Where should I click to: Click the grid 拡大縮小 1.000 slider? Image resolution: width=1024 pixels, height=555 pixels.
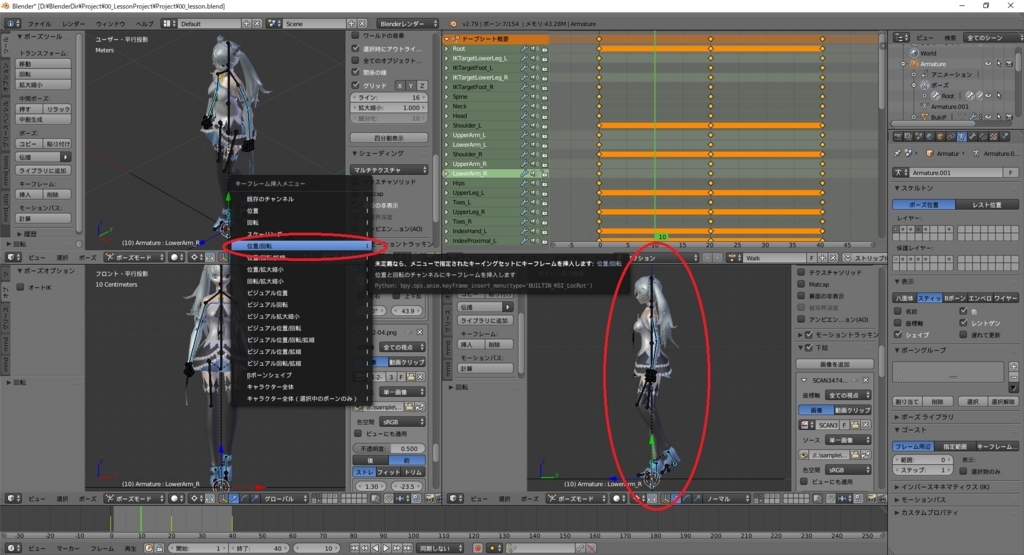pyautogui.click(x=389, y=108)
